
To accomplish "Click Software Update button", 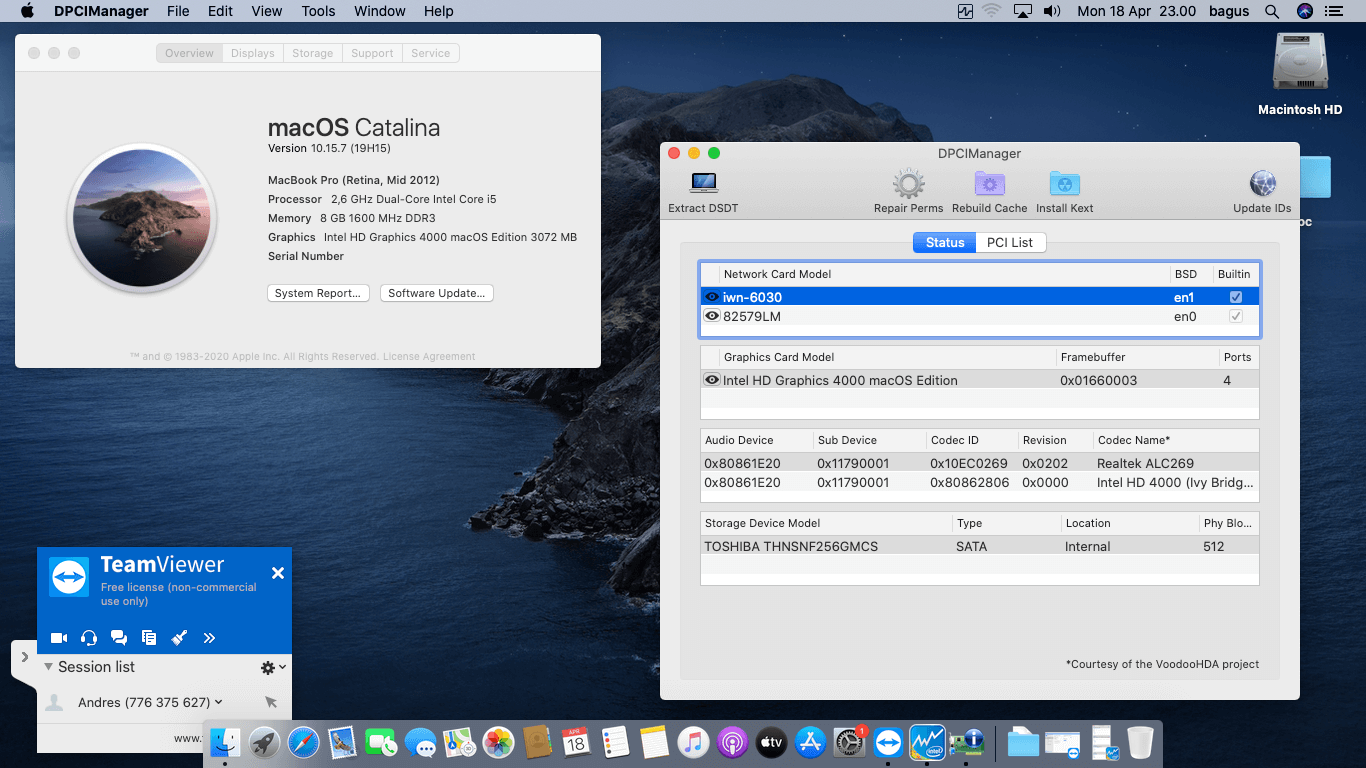I will (436, 293).
